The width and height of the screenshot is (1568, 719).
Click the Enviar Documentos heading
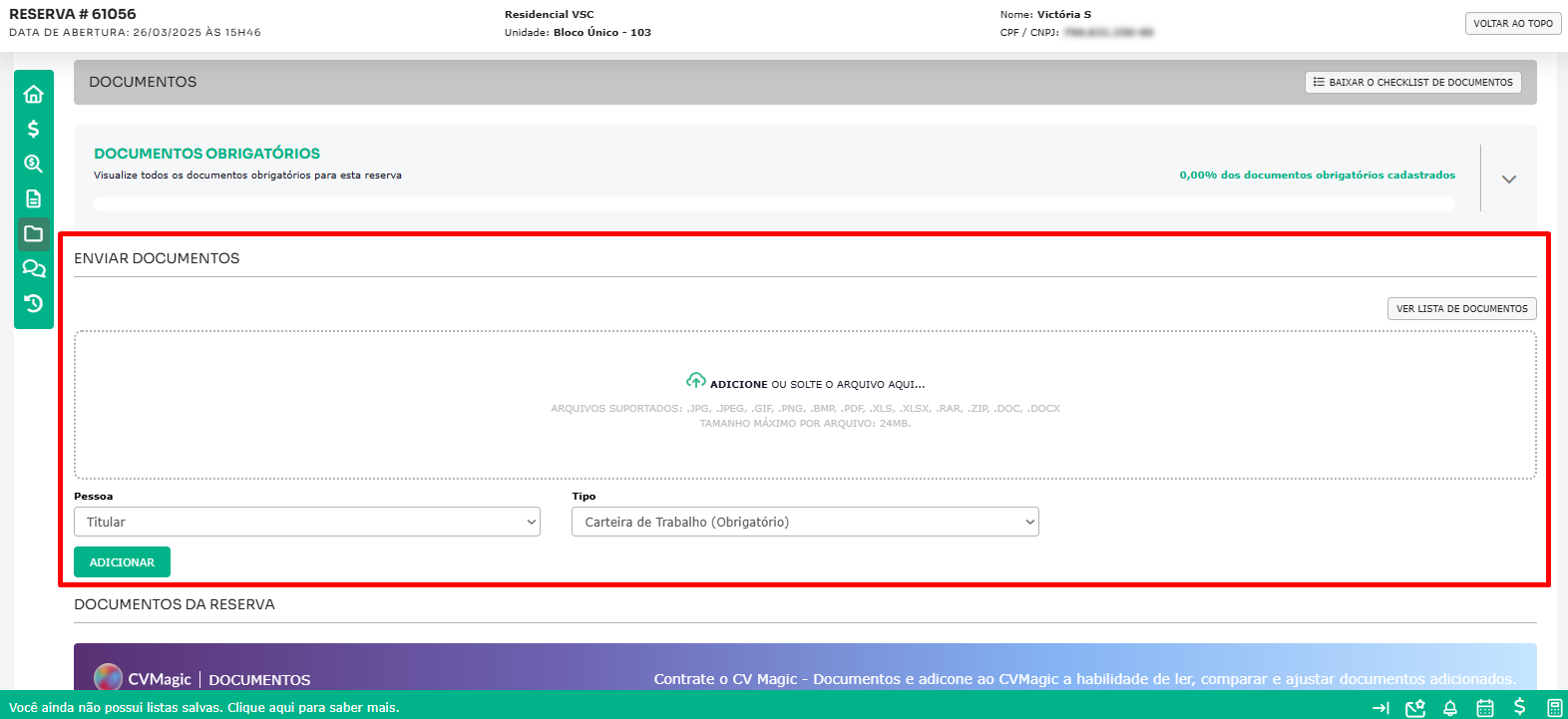[157, 258]
